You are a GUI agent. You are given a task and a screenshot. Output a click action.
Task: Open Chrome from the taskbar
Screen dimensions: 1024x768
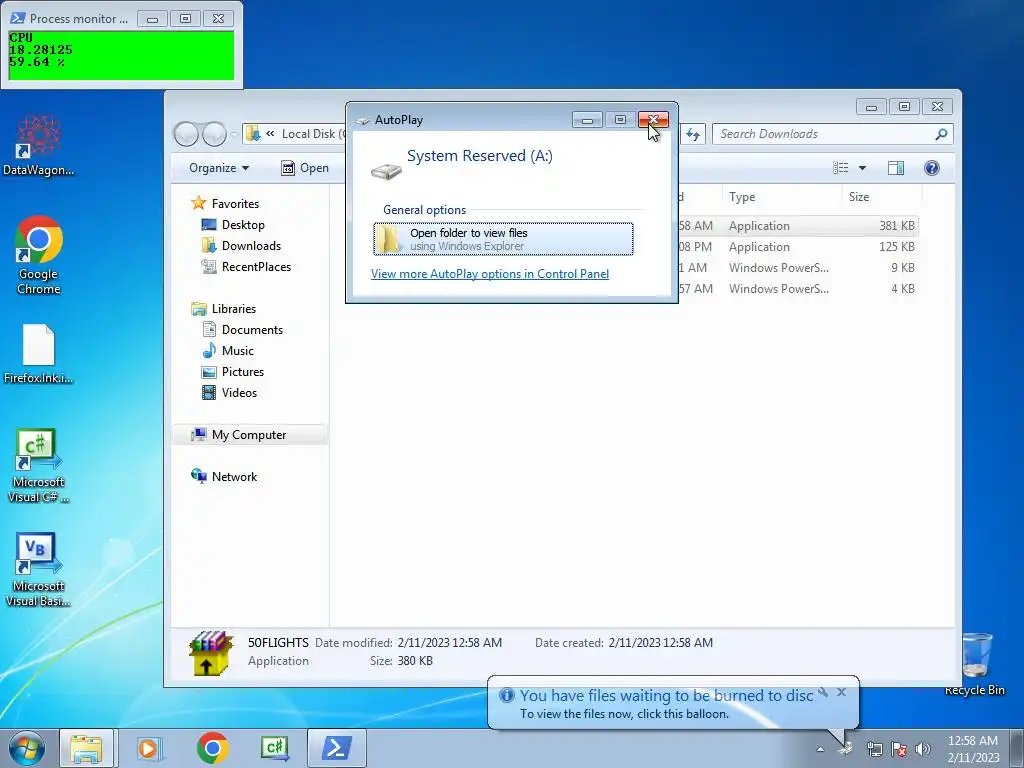click(x=212, y=748)
